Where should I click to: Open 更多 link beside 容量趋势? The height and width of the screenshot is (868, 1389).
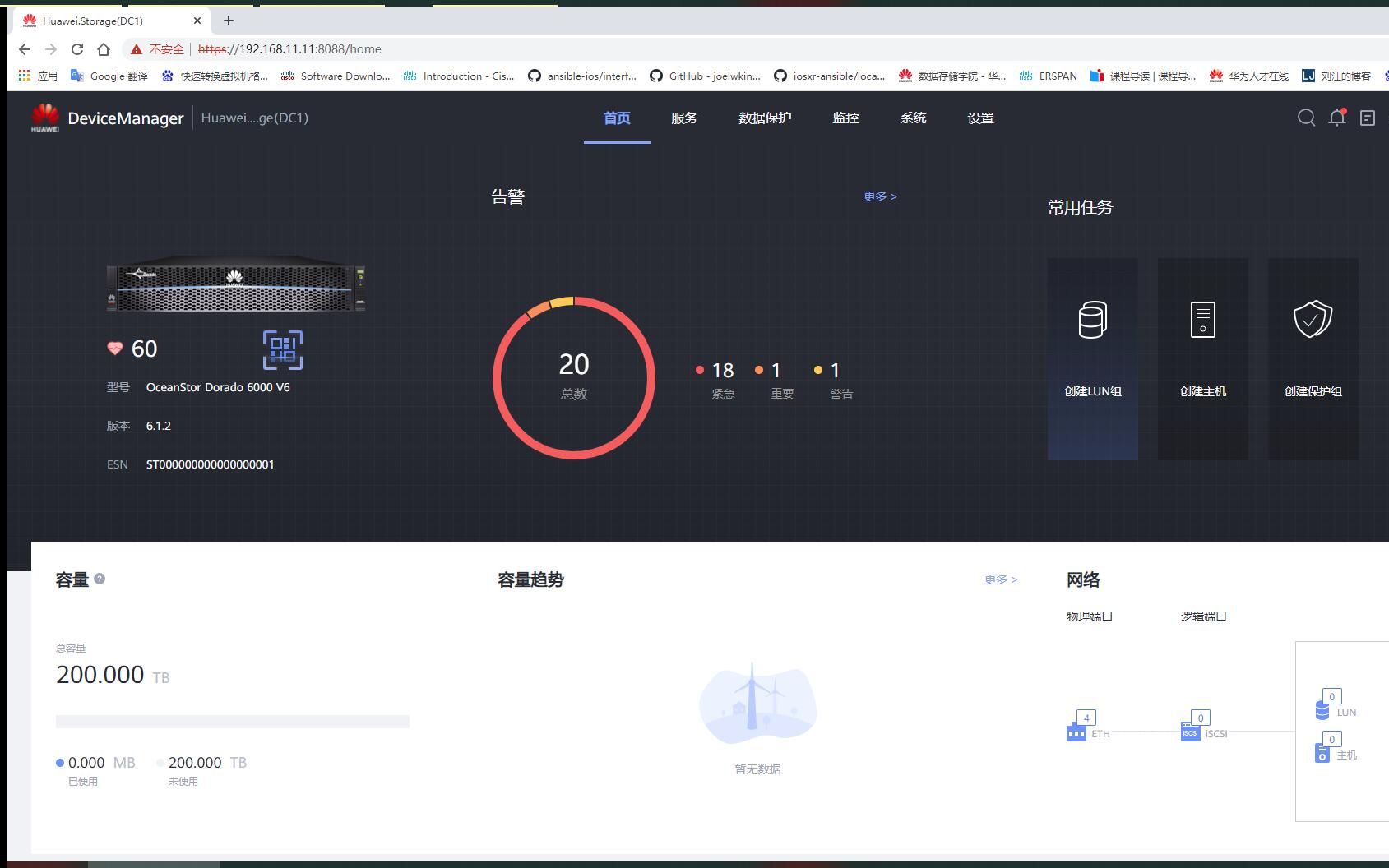[x=999, y=579]
